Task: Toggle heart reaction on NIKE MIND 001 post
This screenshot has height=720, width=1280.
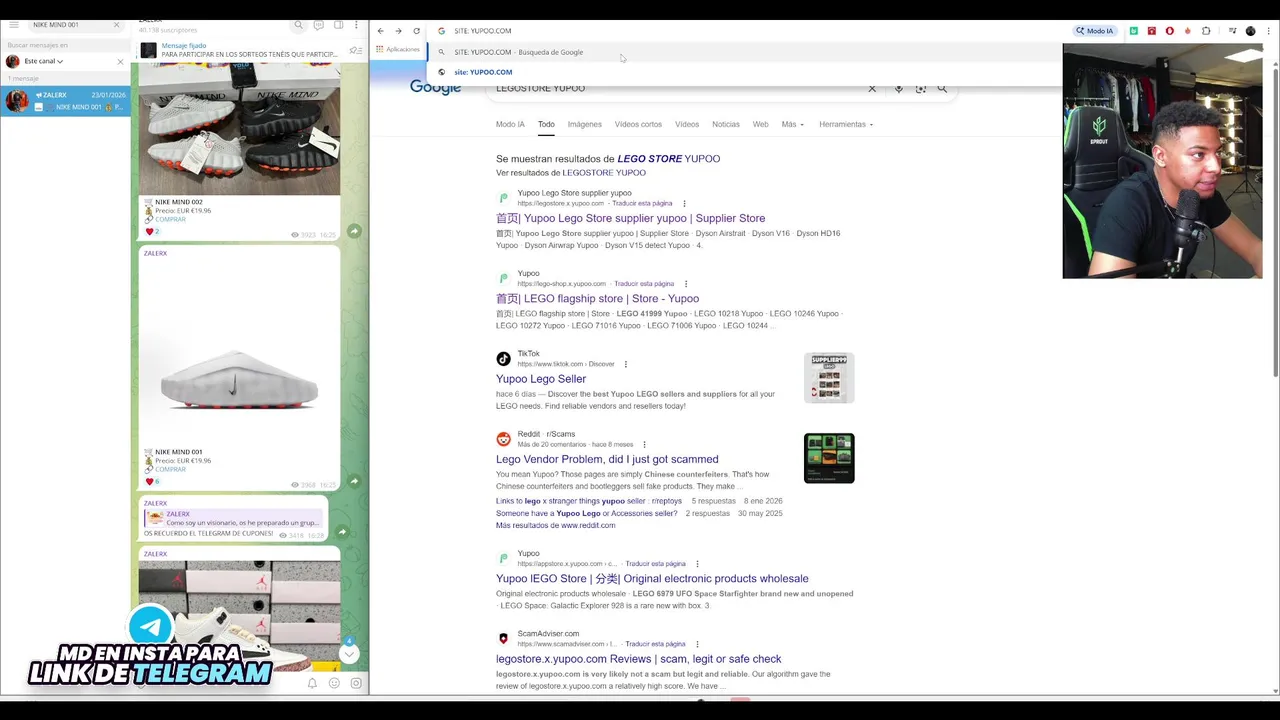Action: click(153, 481)
